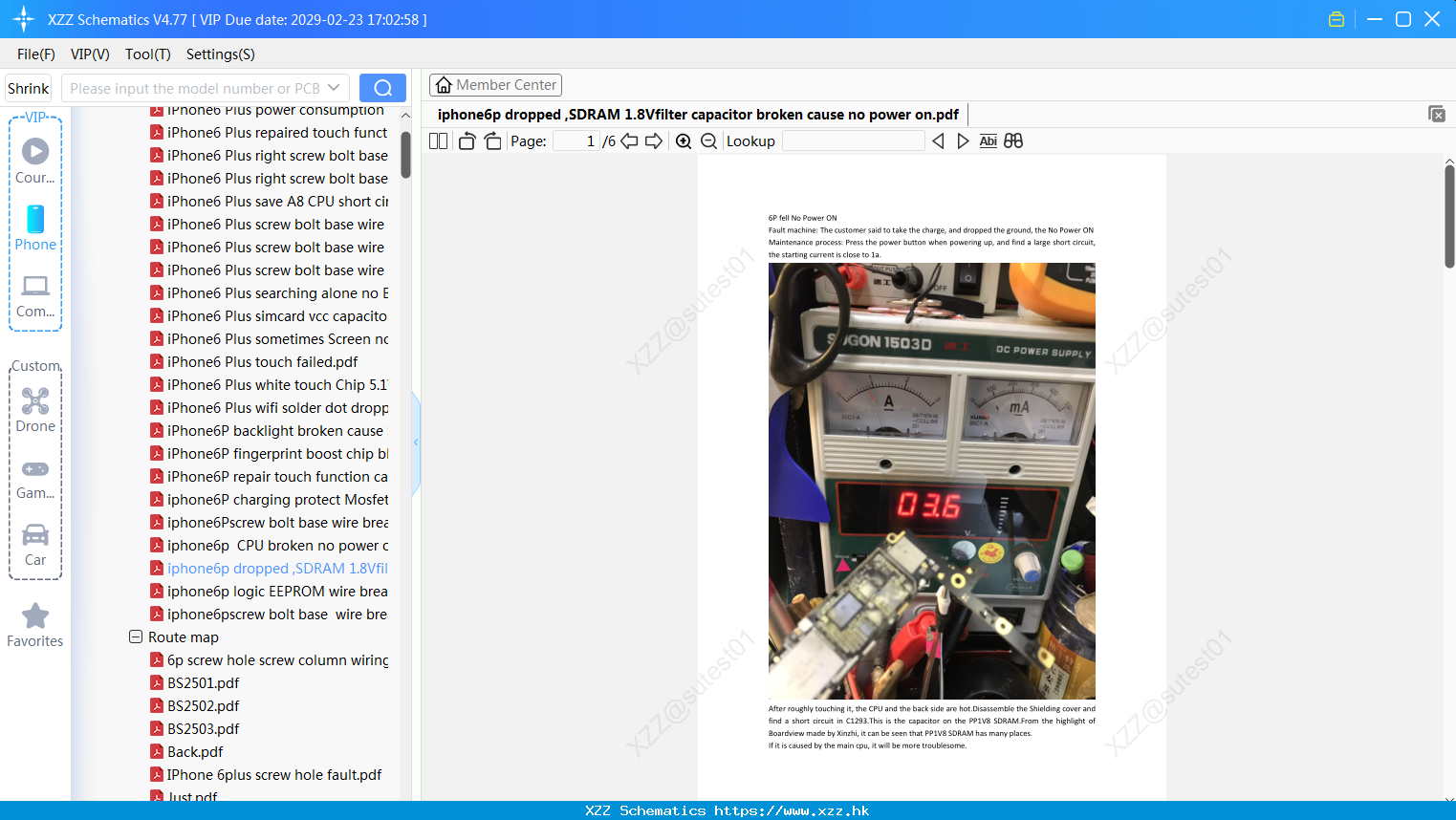Click the blue search button

coord(382,88)
